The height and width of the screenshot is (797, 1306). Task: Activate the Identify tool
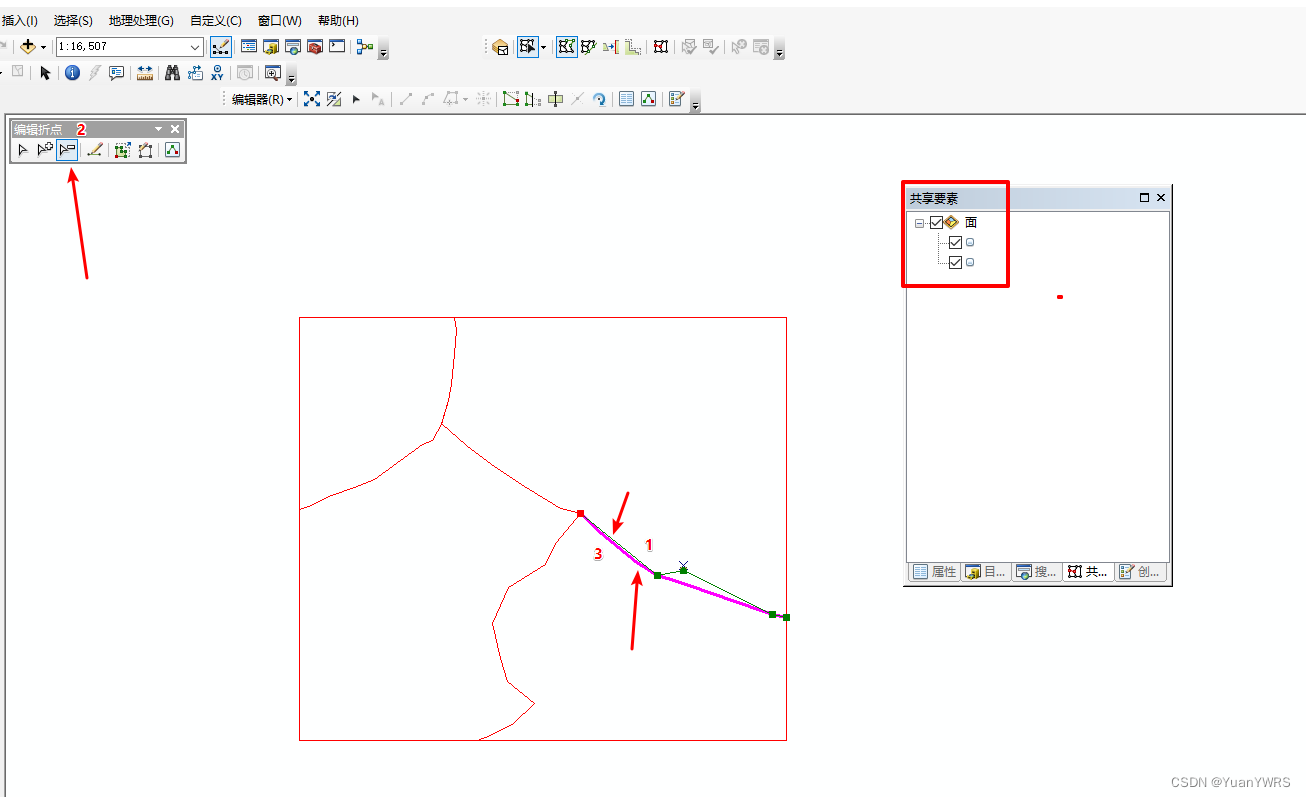click(x=72, y=73)
